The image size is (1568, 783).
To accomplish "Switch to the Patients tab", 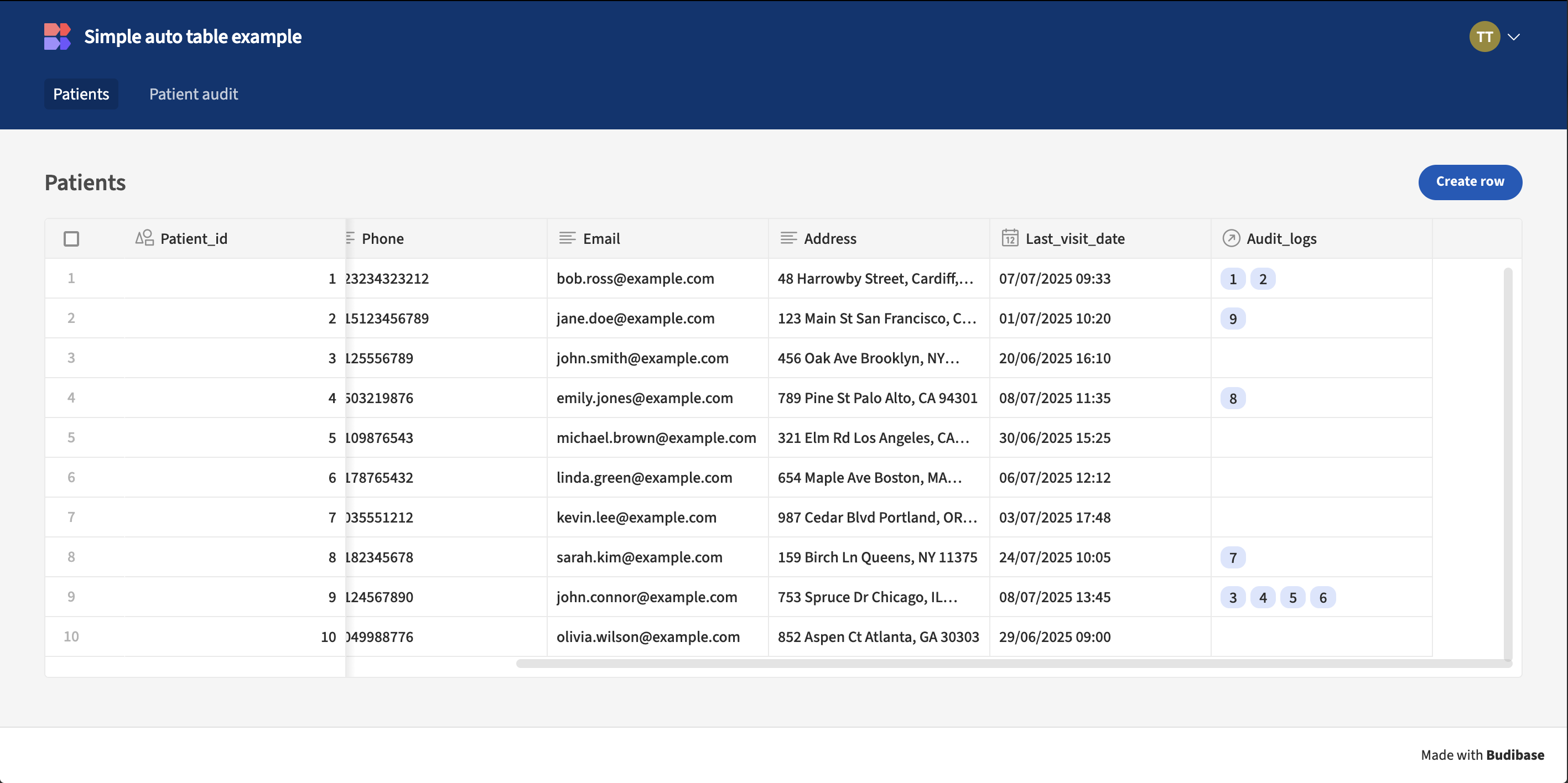I will (x=81, y=93).
